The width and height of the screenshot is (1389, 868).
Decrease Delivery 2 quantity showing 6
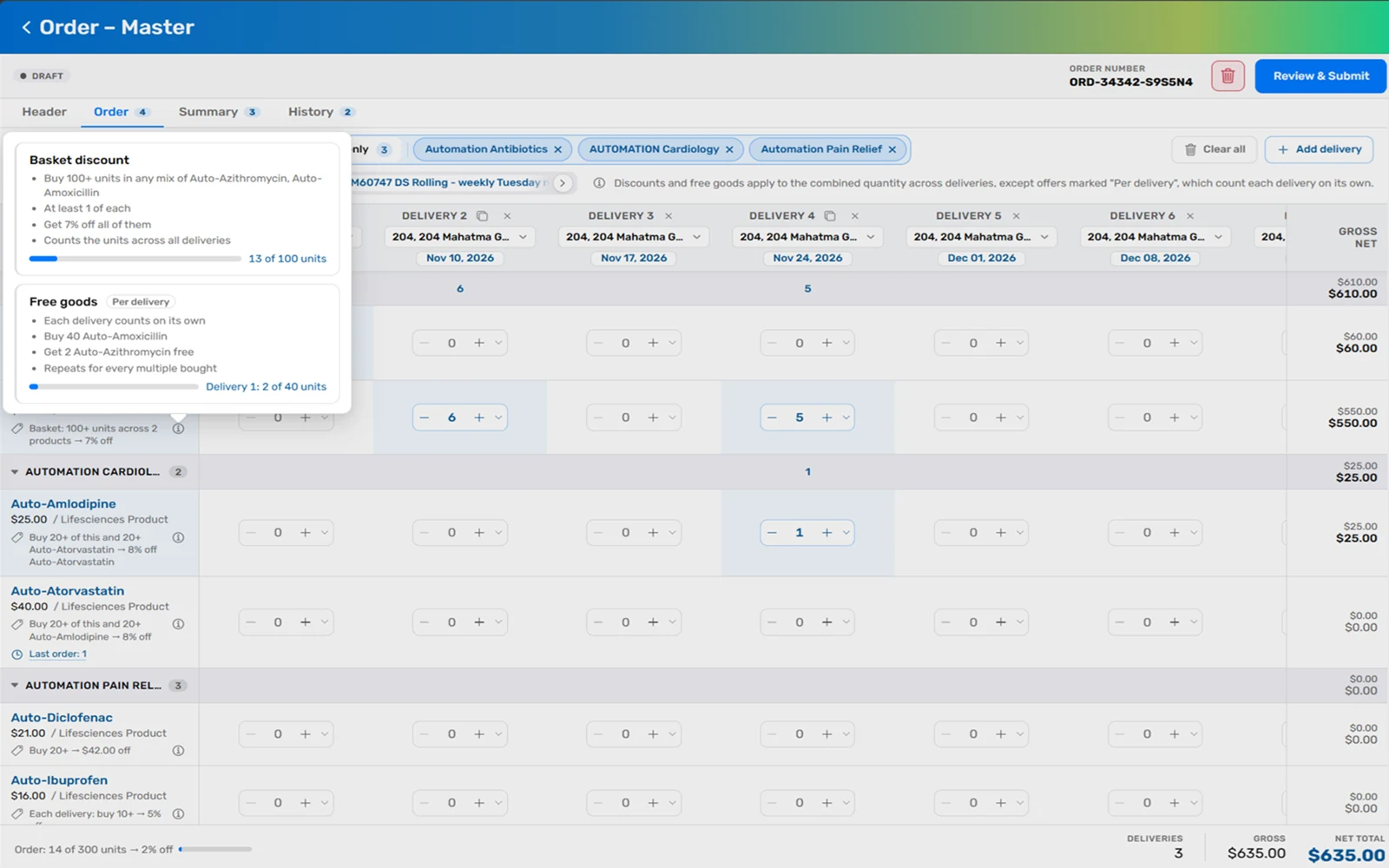(x=425, y=418)
